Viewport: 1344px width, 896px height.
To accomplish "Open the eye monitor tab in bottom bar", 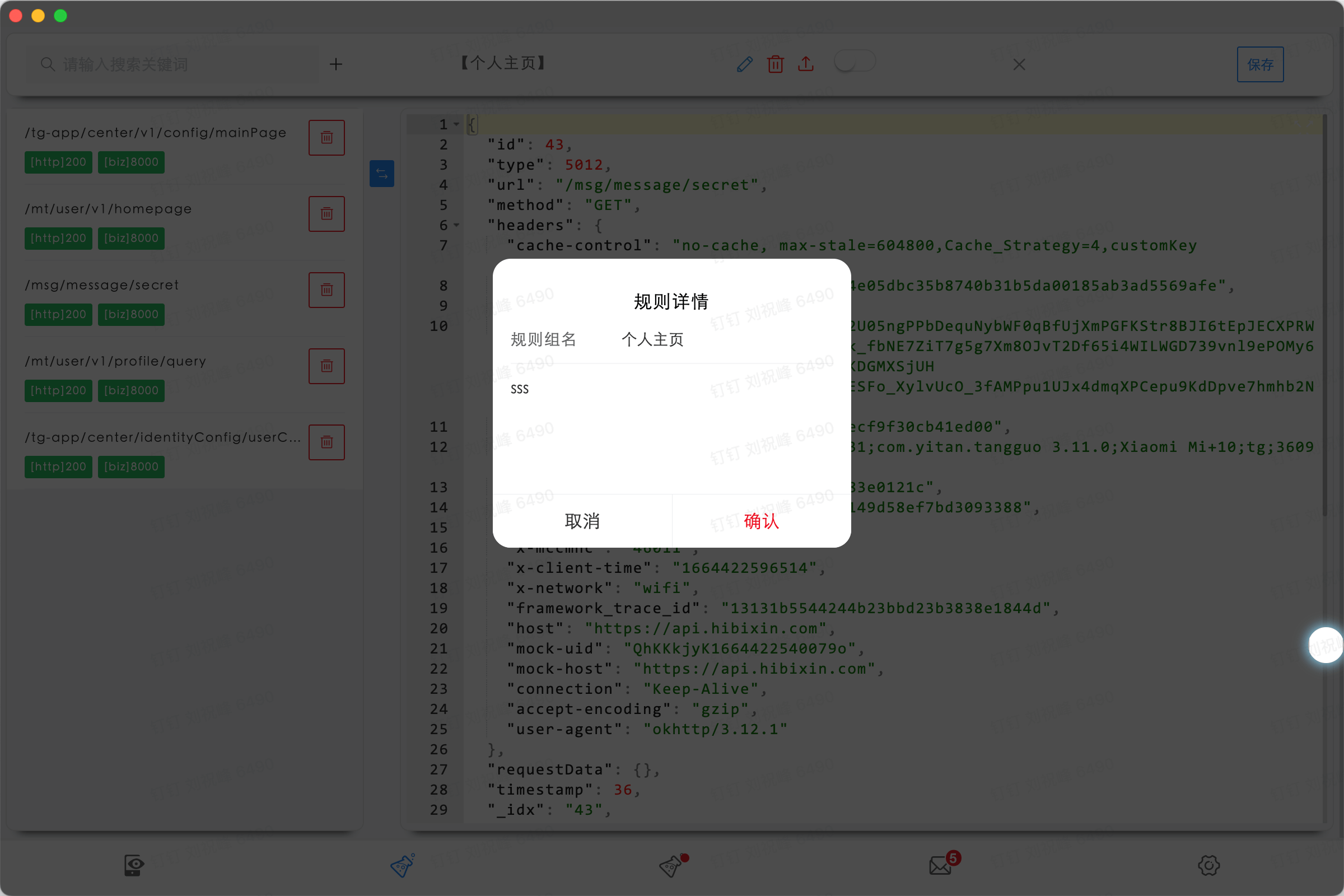I will 134,865.
